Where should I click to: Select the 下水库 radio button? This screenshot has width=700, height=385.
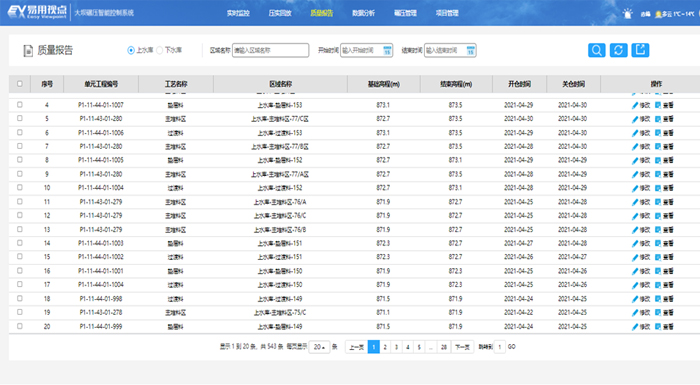159,50
